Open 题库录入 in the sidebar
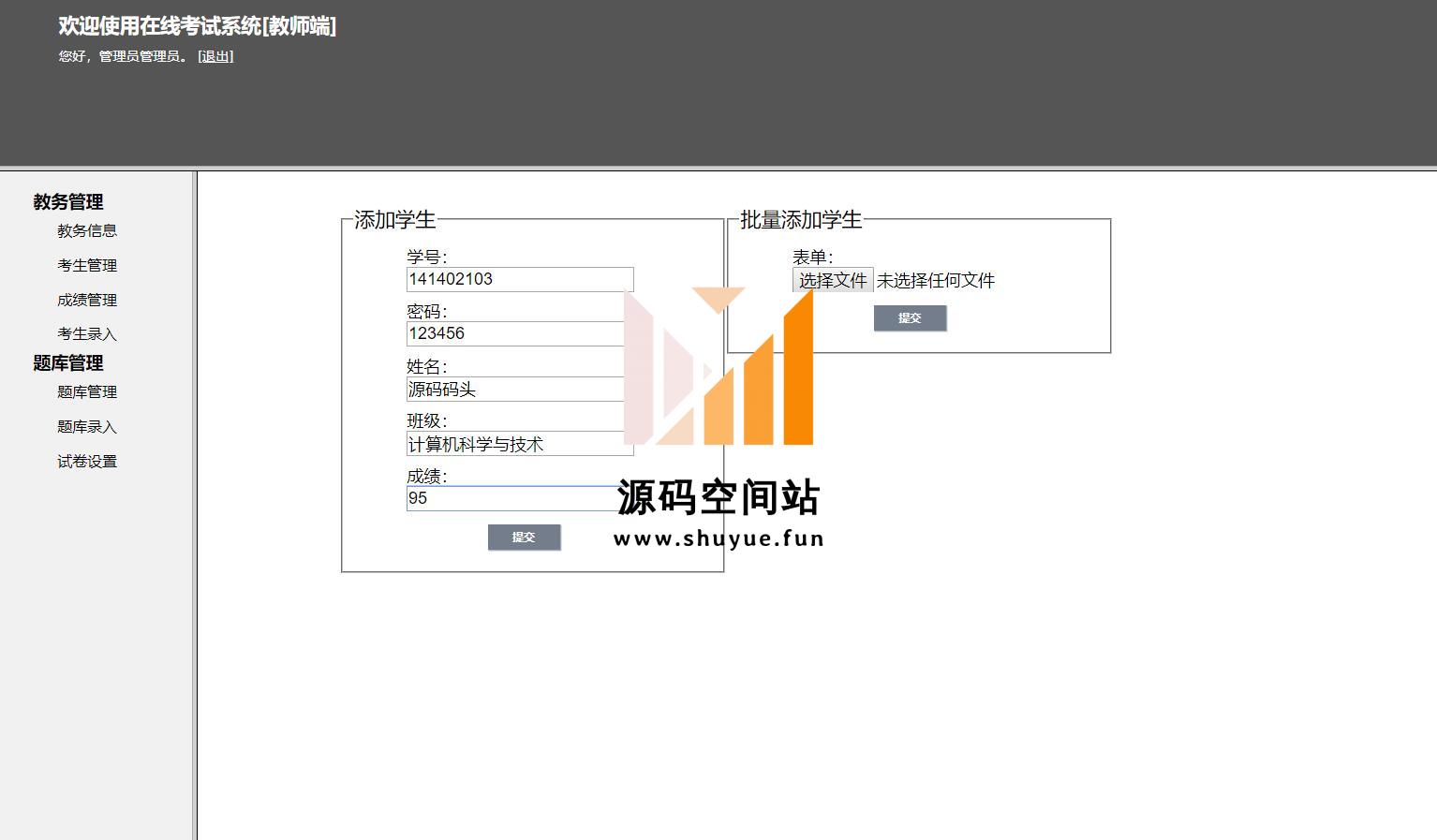 (x=87, y=426)
